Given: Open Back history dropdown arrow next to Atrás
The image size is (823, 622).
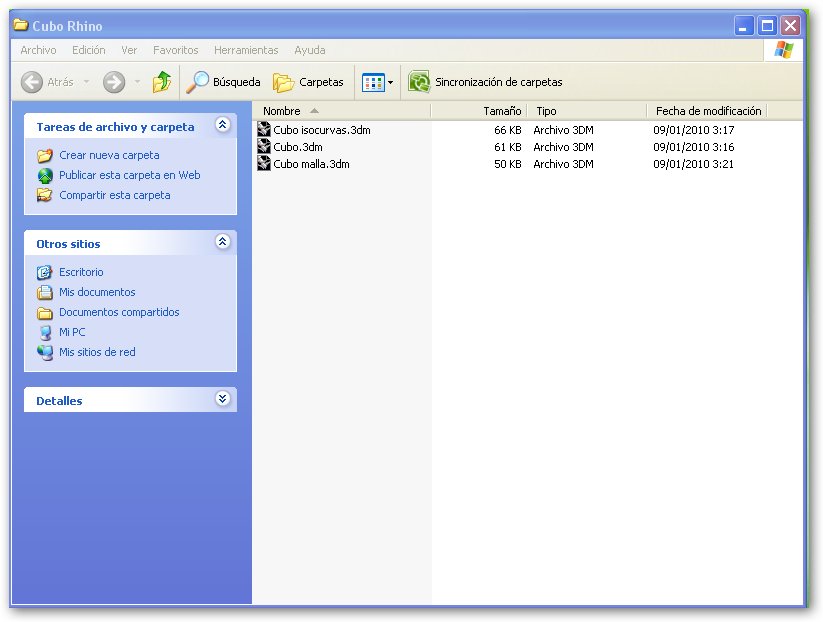Looking at the screenshot, I should tap(86, 82).
